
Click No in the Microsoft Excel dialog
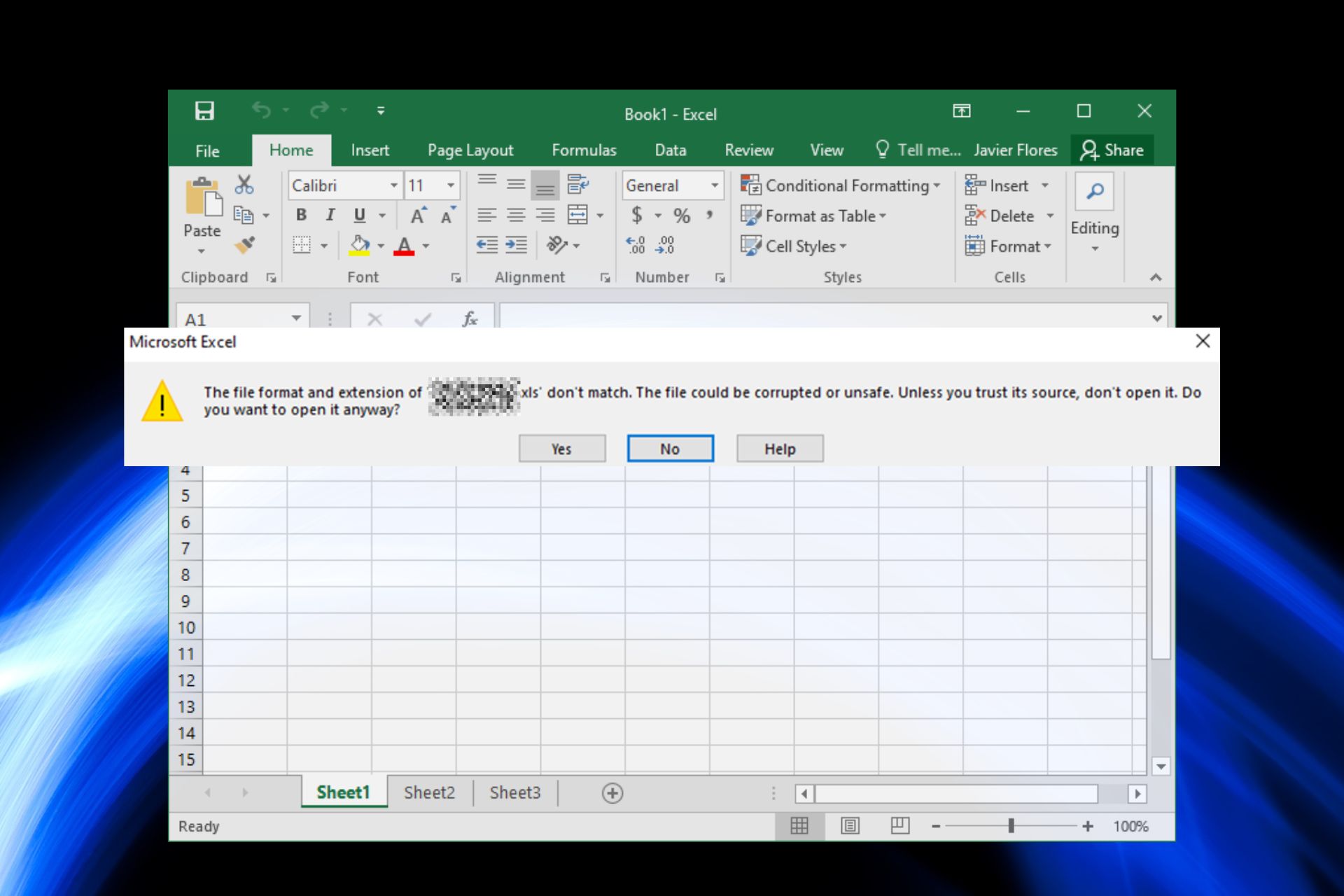coord(671,449)
